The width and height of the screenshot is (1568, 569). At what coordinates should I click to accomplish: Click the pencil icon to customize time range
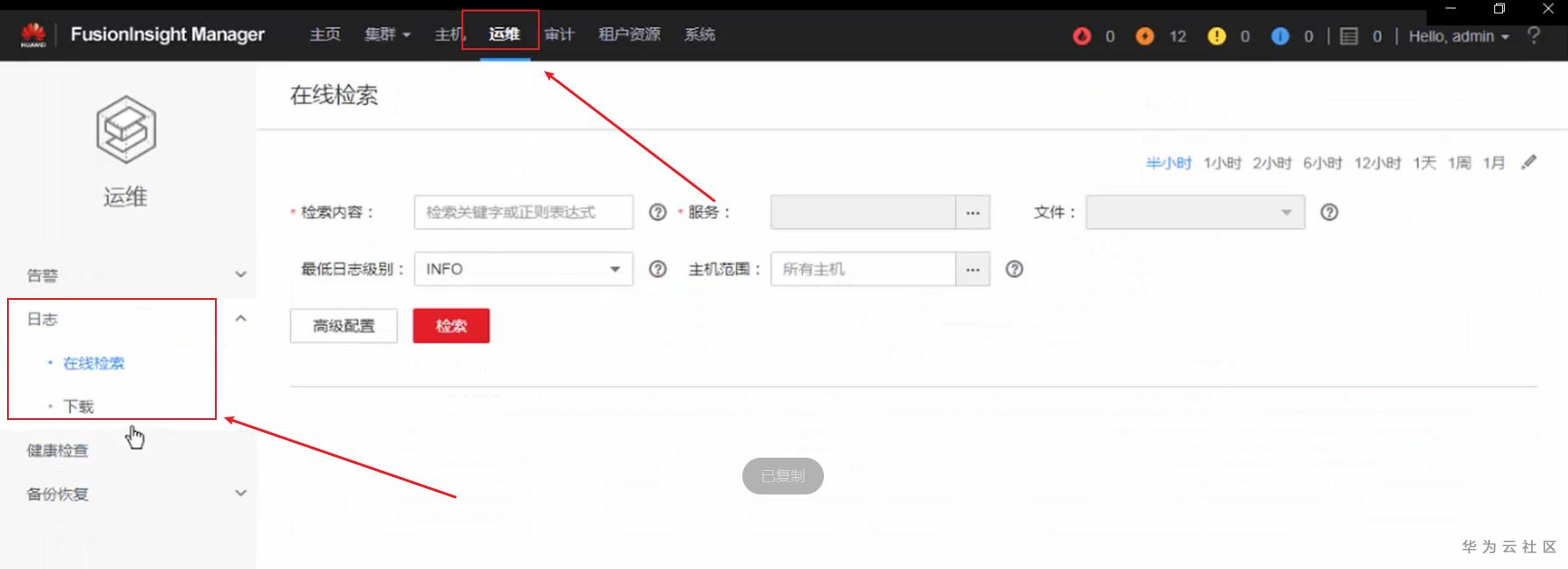click(1529, 162)
